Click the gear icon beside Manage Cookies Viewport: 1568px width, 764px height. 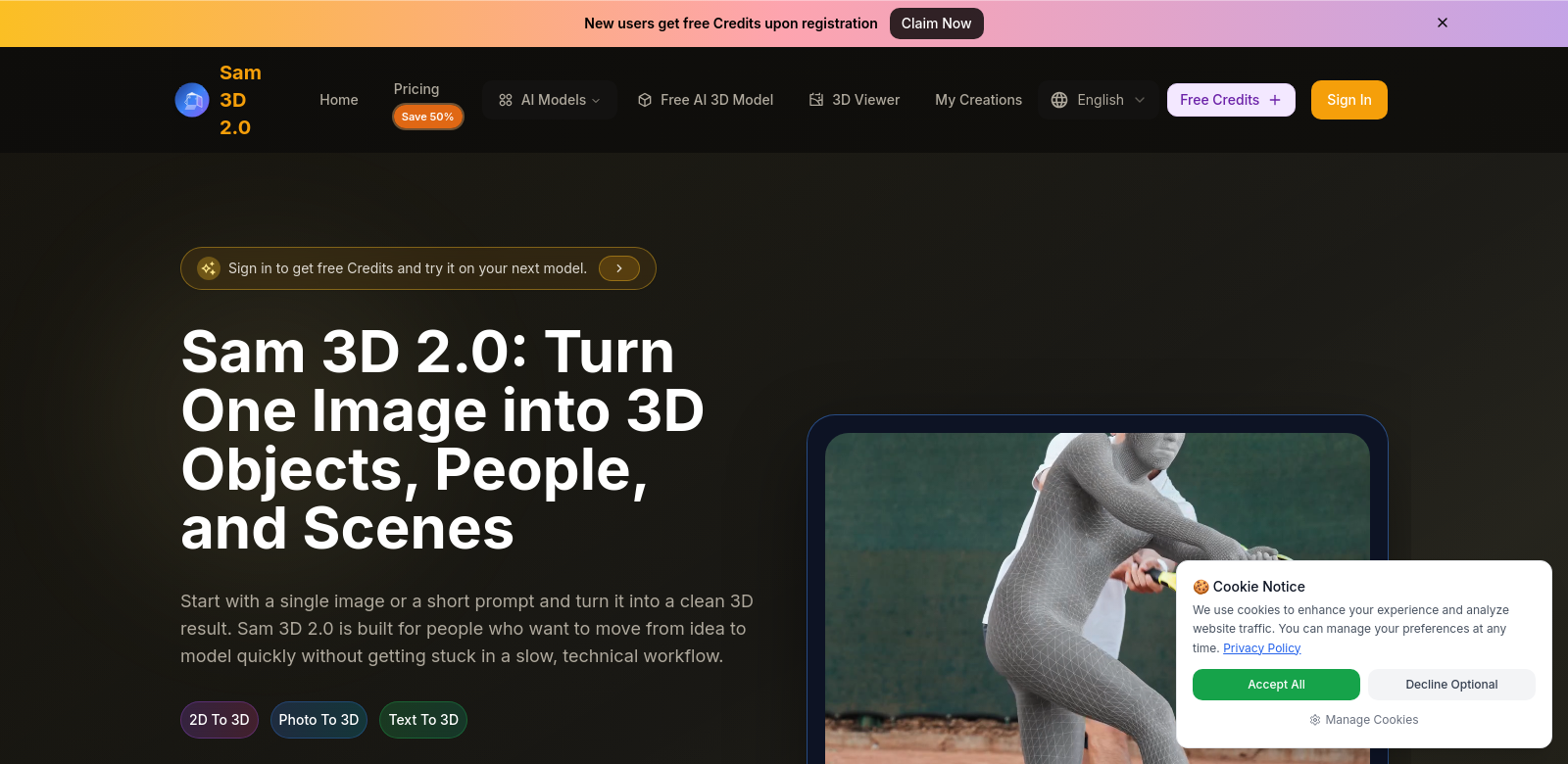pos(1315,720)
